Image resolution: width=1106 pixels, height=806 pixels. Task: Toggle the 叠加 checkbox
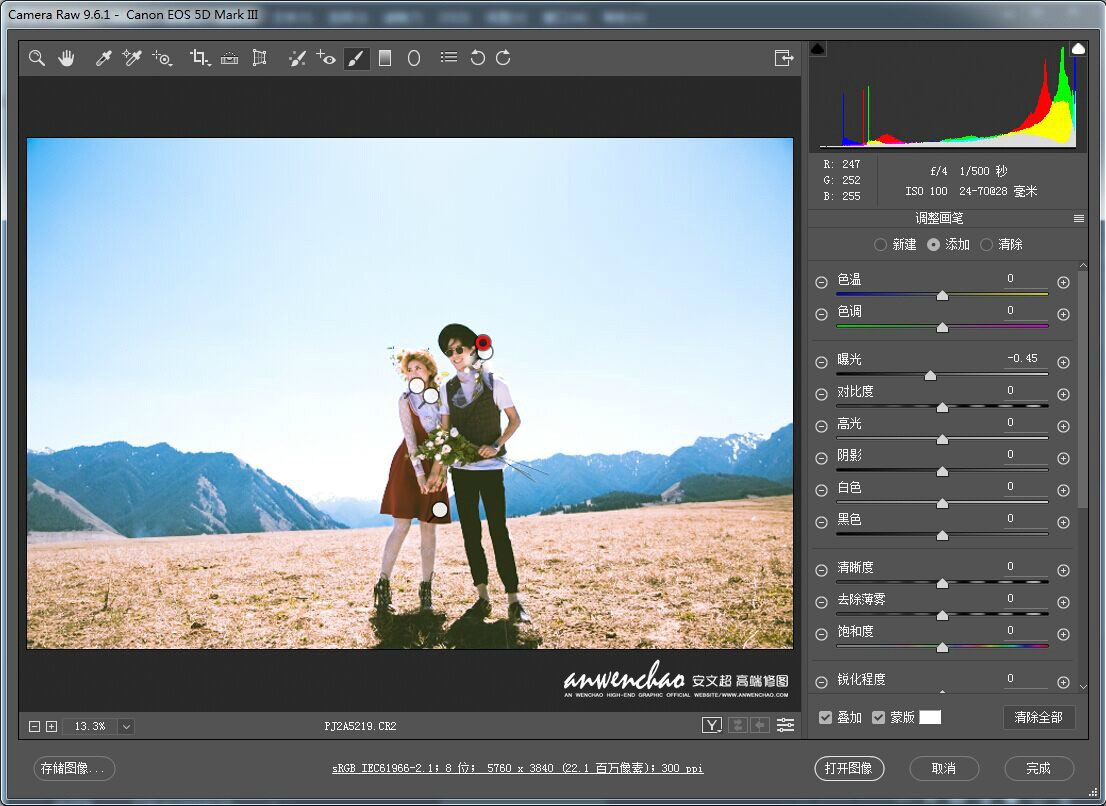click(x=825, y=718)
